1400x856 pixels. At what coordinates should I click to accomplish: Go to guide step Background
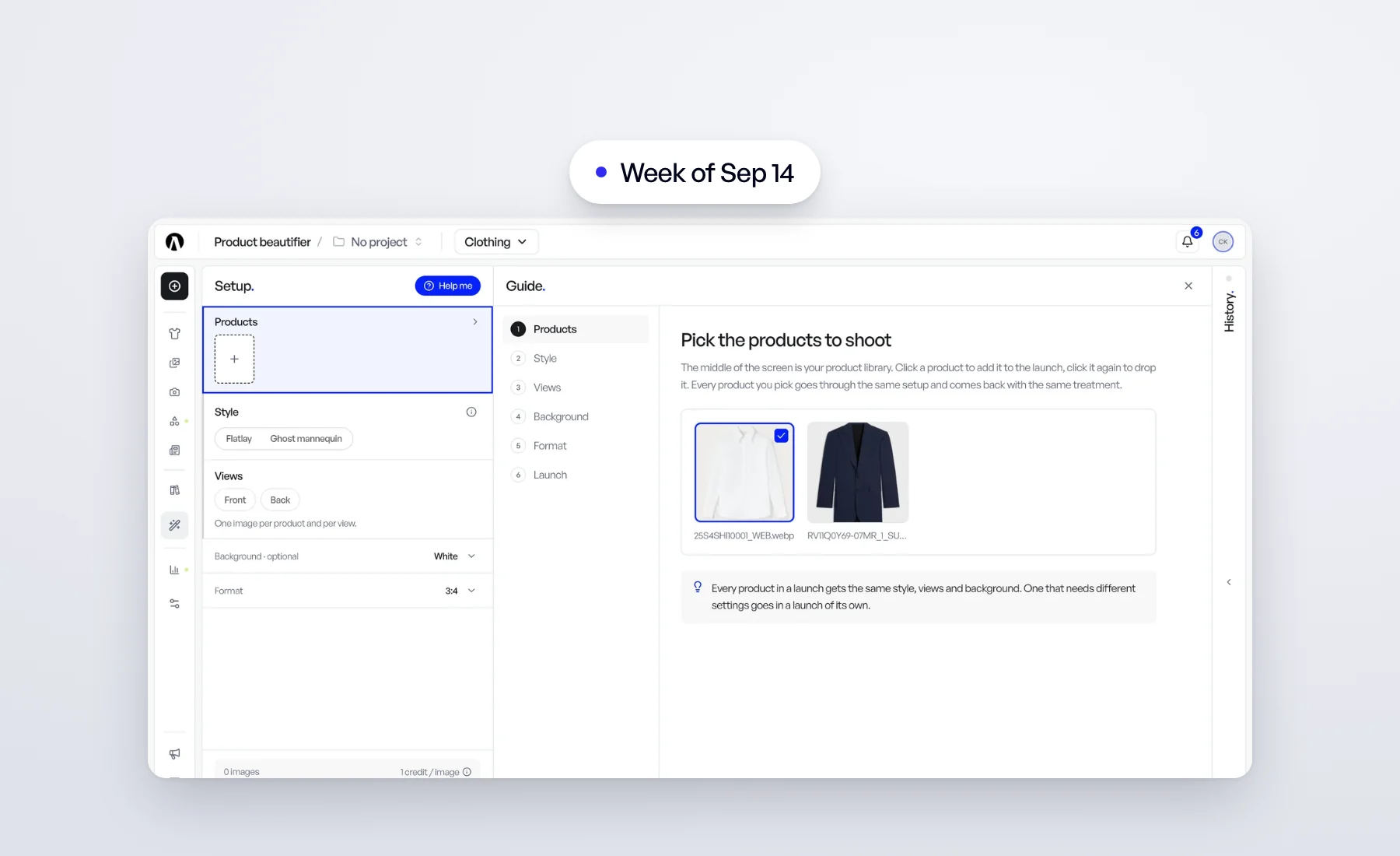click(x=576, y=416)
